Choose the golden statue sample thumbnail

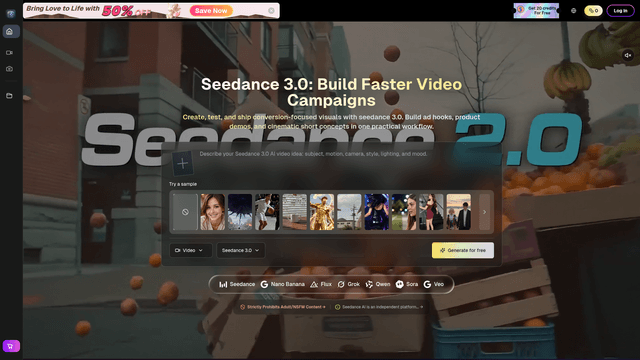point(322,212)
